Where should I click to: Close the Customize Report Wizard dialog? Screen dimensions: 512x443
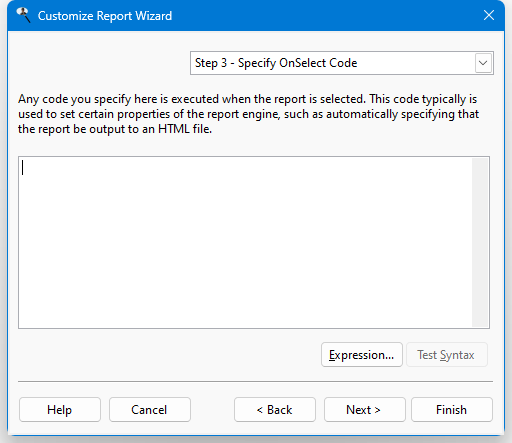pos(489,15)
